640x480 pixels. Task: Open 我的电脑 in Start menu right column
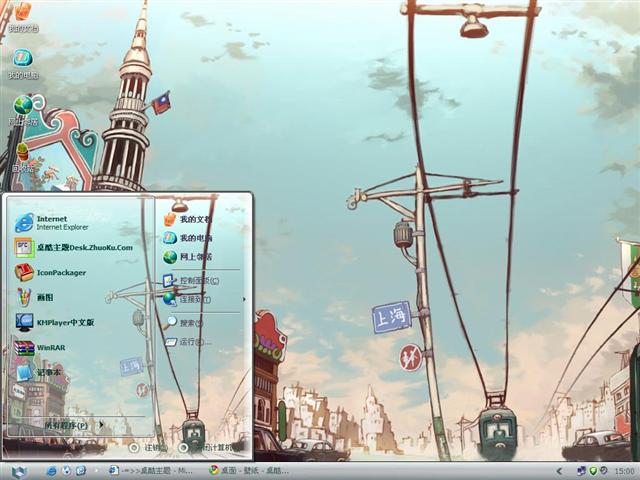pyautogui.click(x=188, y=238)
